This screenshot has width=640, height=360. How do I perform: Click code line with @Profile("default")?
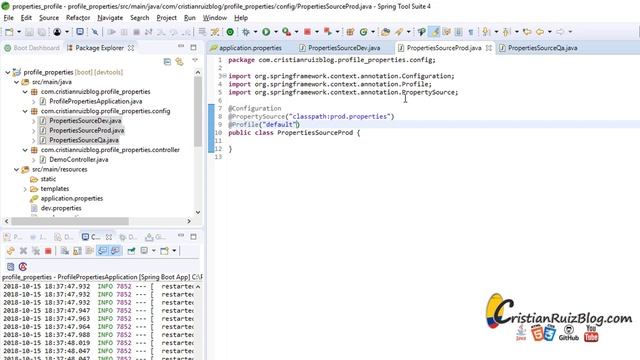click(264, 124)
